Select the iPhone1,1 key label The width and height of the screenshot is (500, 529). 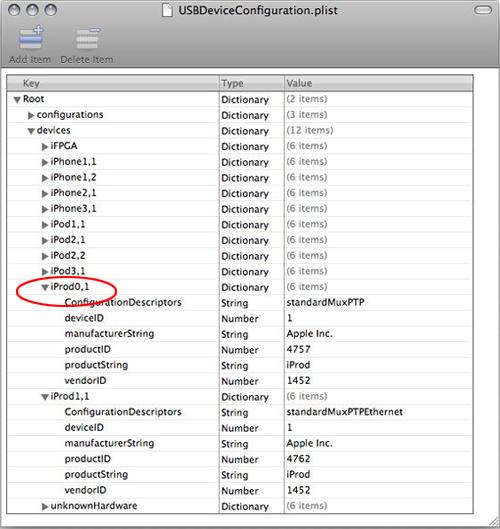point(73,162)
